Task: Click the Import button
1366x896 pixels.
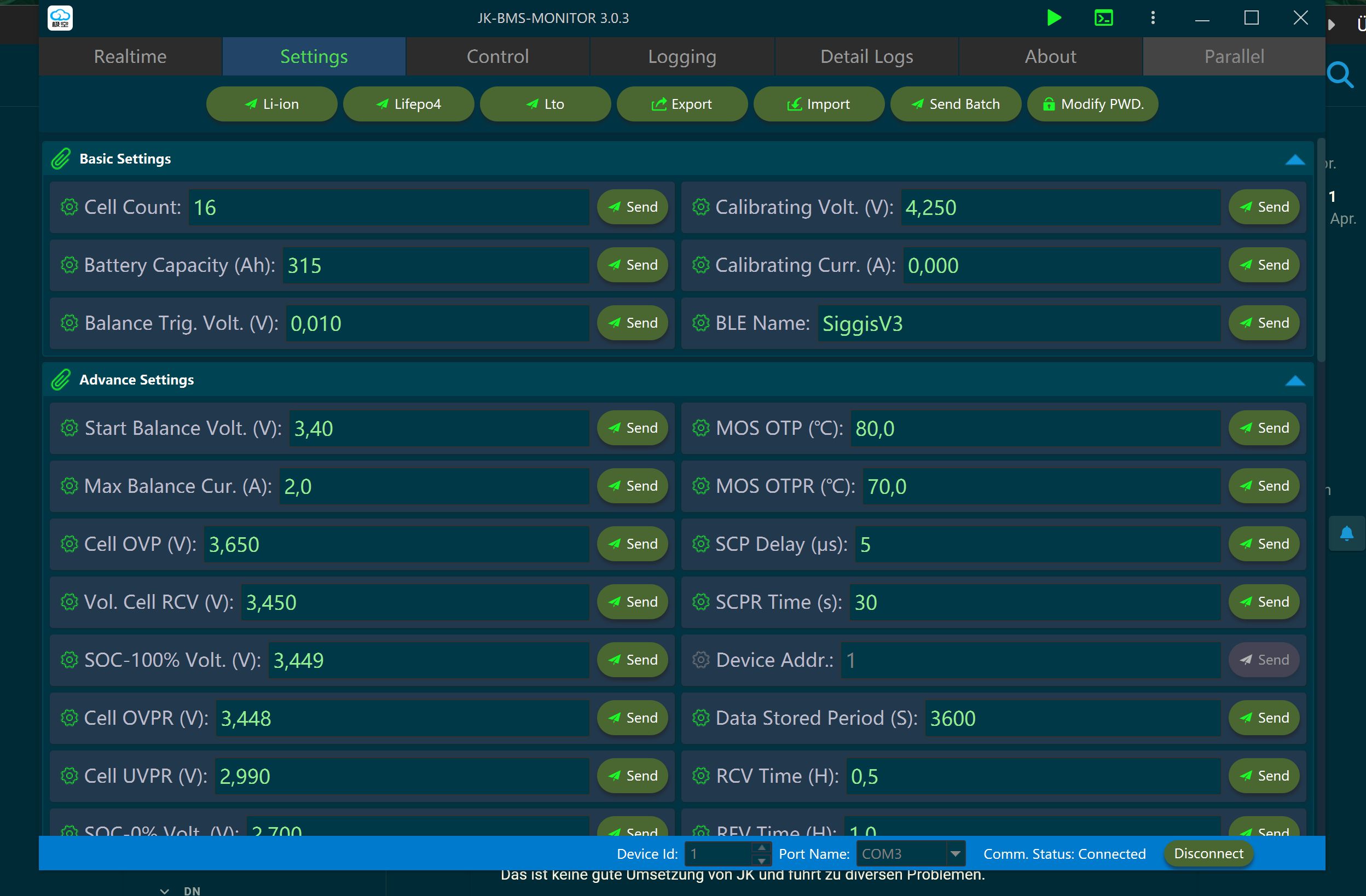Action: click(x=819, y=104)
